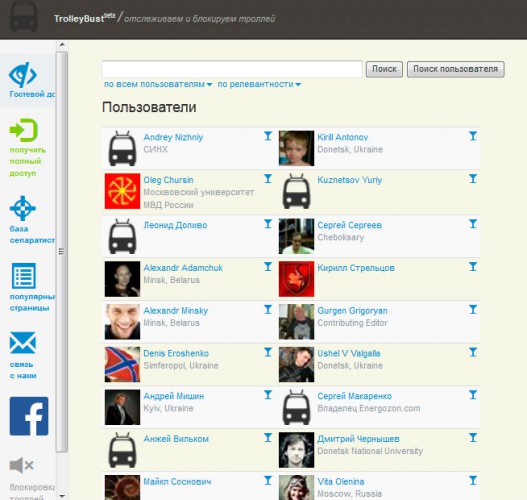Click the sidebar scroll down arrow

62,496
